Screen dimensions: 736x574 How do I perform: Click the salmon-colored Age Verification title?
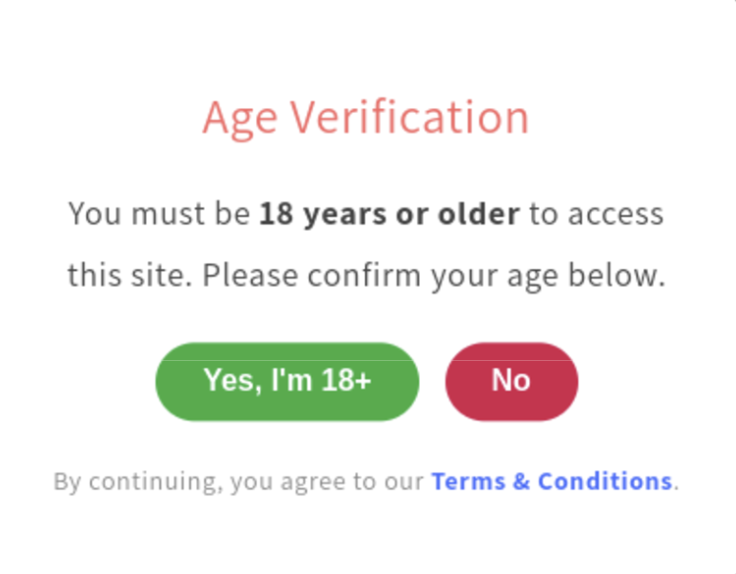pyautogui.click(x=365, y=117)
